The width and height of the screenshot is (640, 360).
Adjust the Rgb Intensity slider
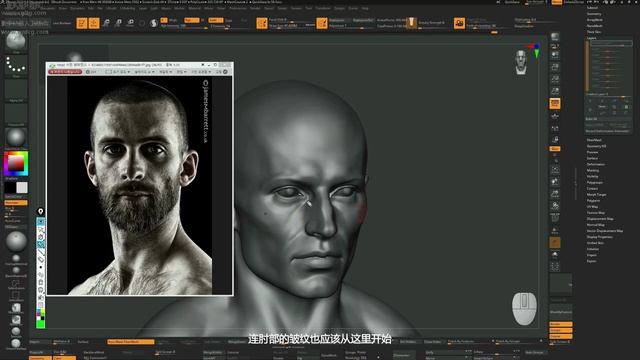click(184, 27)
